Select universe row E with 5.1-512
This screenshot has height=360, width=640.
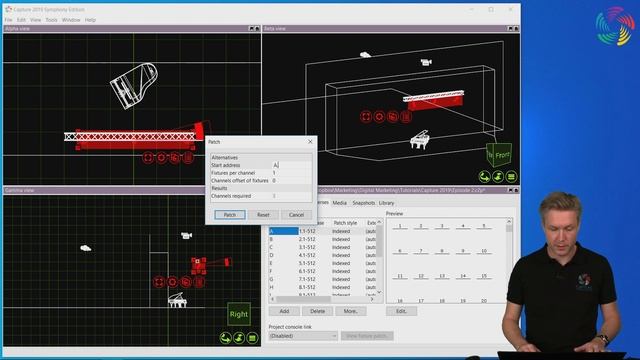coord(322,263)
